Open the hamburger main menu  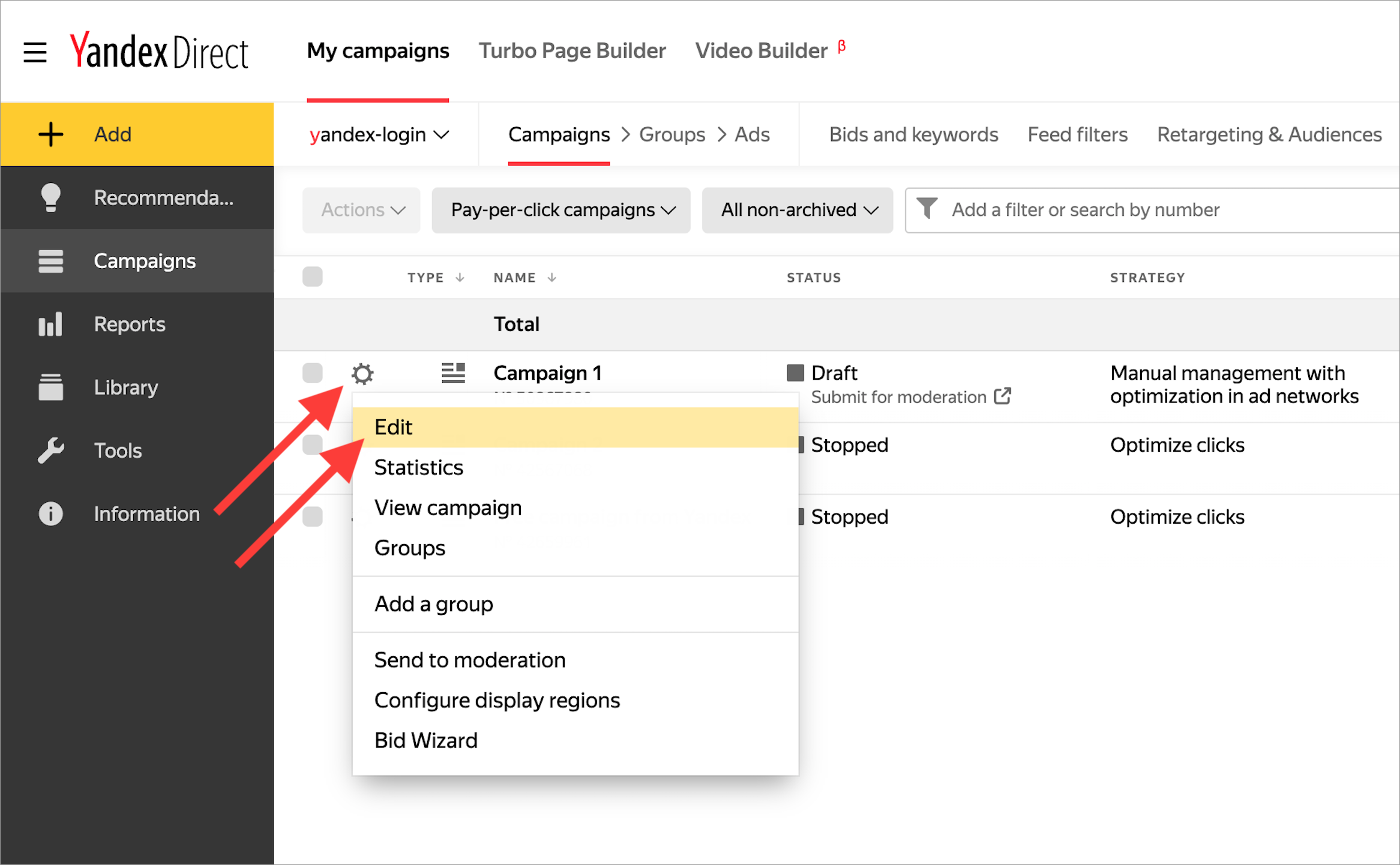[35, 52]
